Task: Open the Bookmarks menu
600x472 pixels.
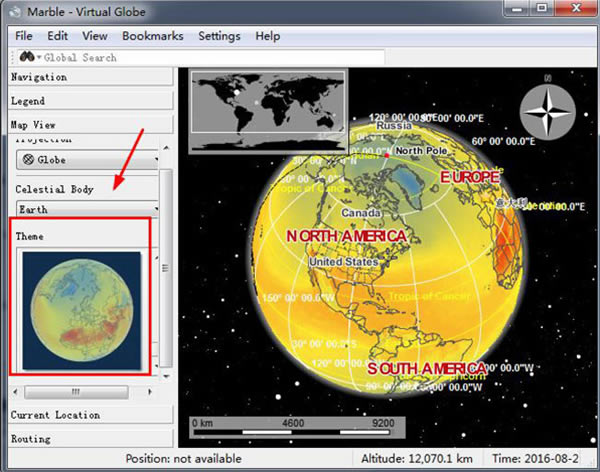Action: click(x=152, y=36)
